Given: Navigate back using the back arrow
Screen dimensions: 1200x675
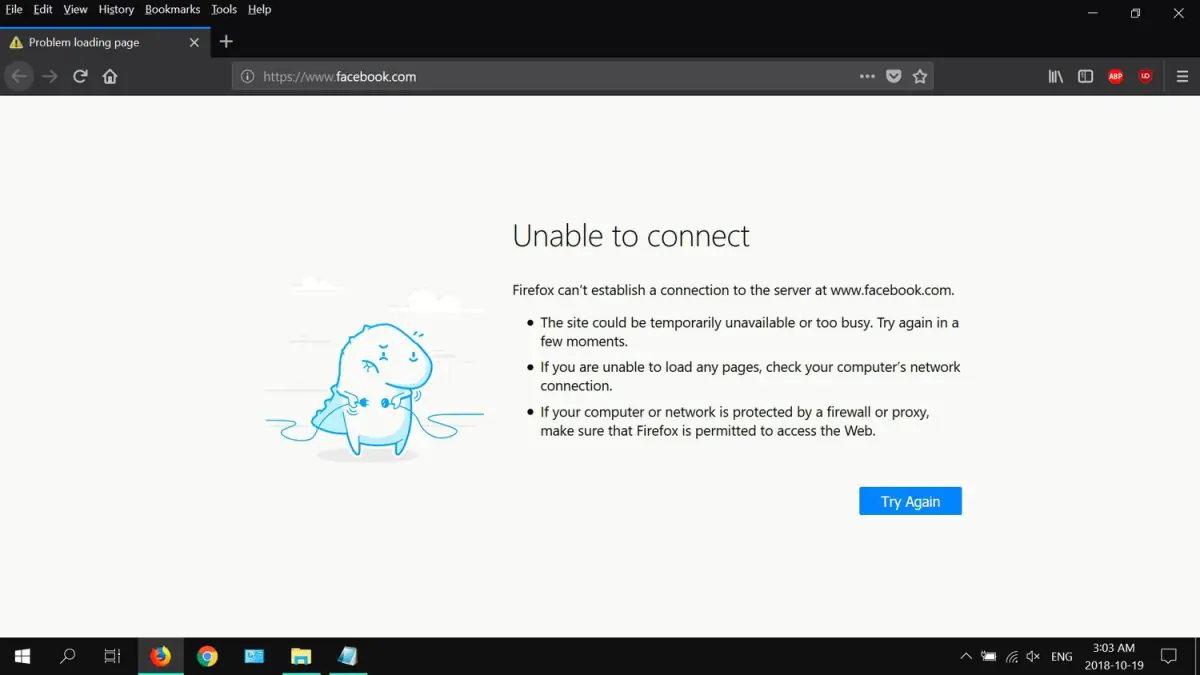Looking at the screenshot, I should (x=19, y=75).
